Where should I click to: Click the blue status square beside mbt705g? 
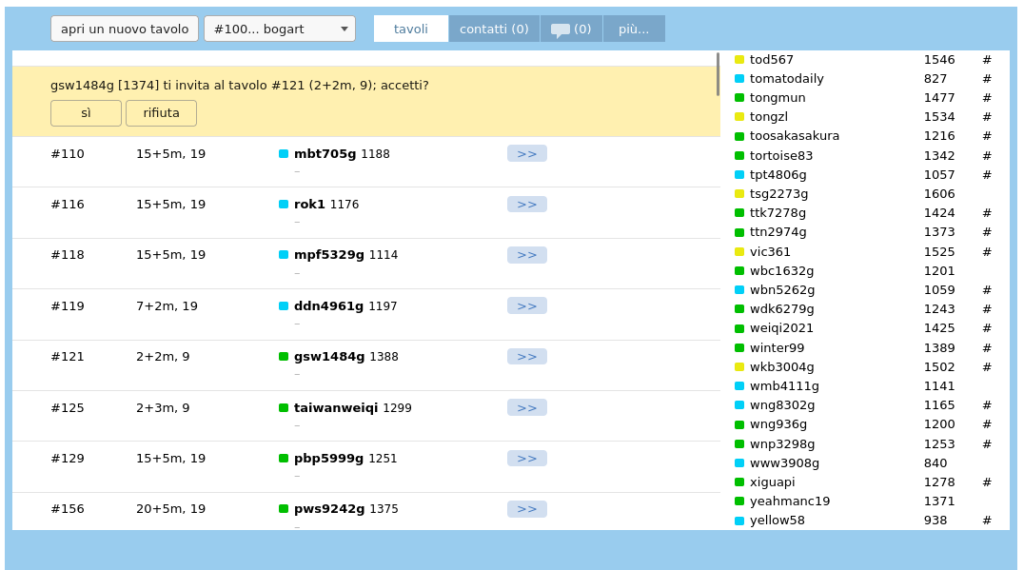284,154
